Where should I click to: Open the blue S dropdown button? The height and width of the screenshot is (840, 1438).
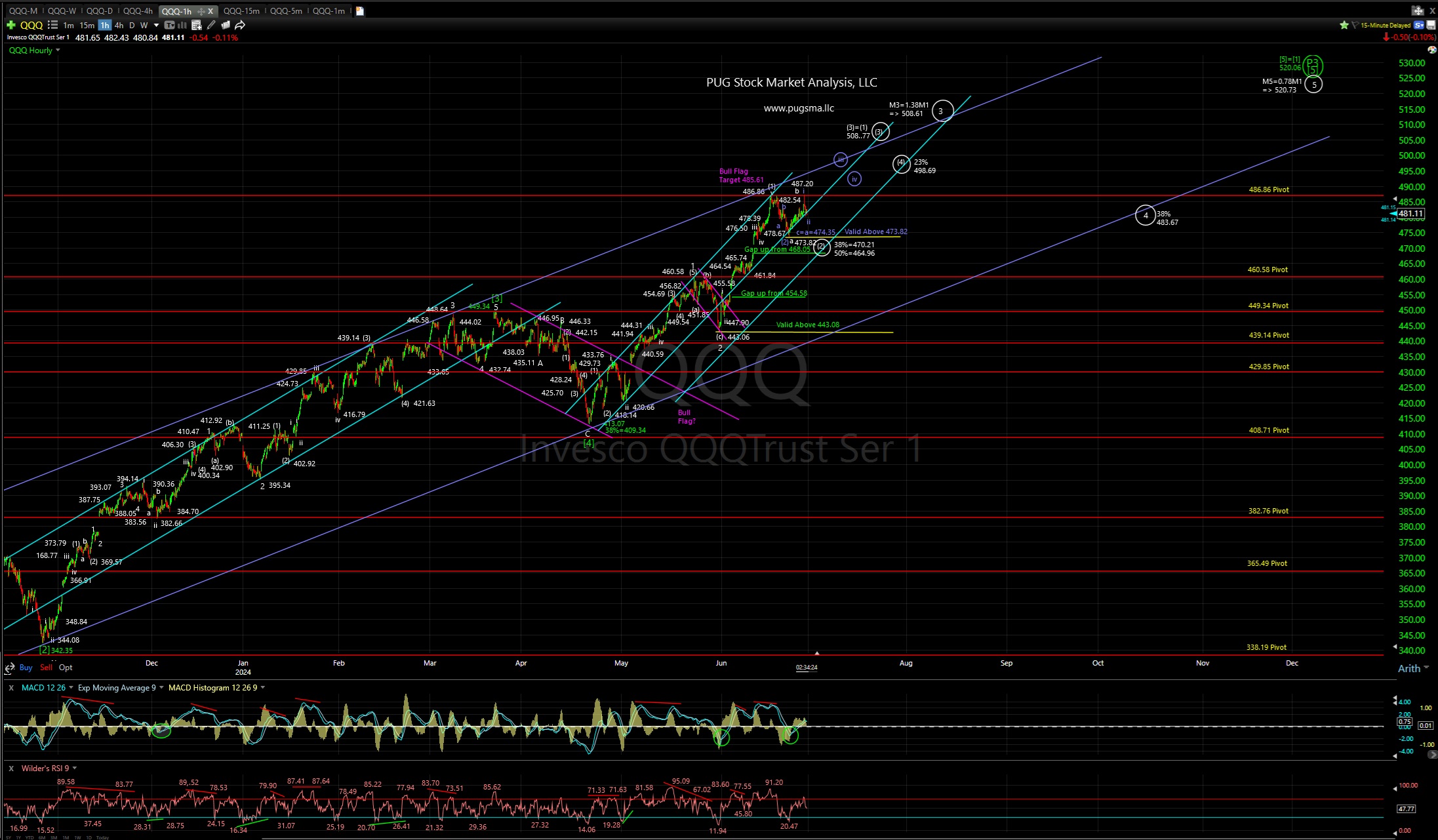(x=1419, y=25)
